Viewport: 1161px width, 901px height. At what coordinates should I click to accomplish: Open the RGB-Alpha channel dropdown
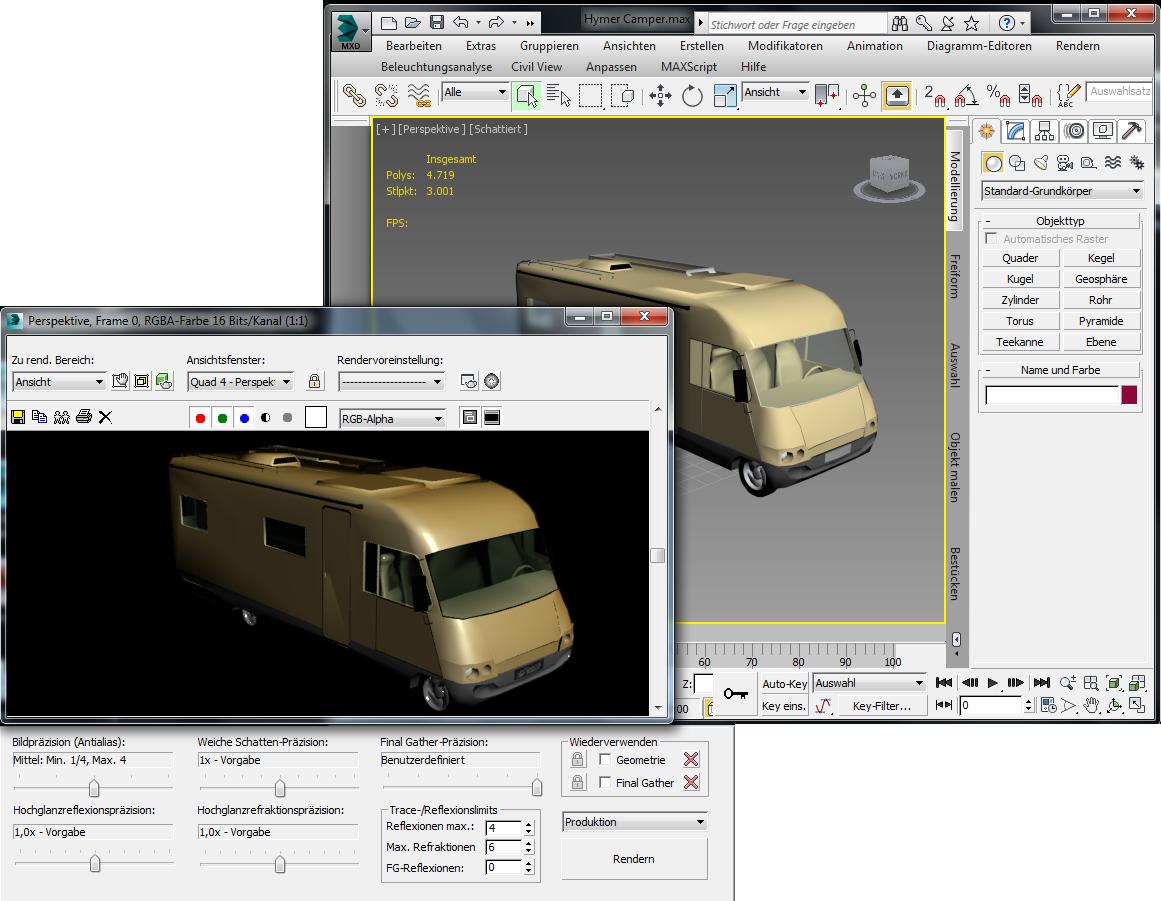[392, 419]
